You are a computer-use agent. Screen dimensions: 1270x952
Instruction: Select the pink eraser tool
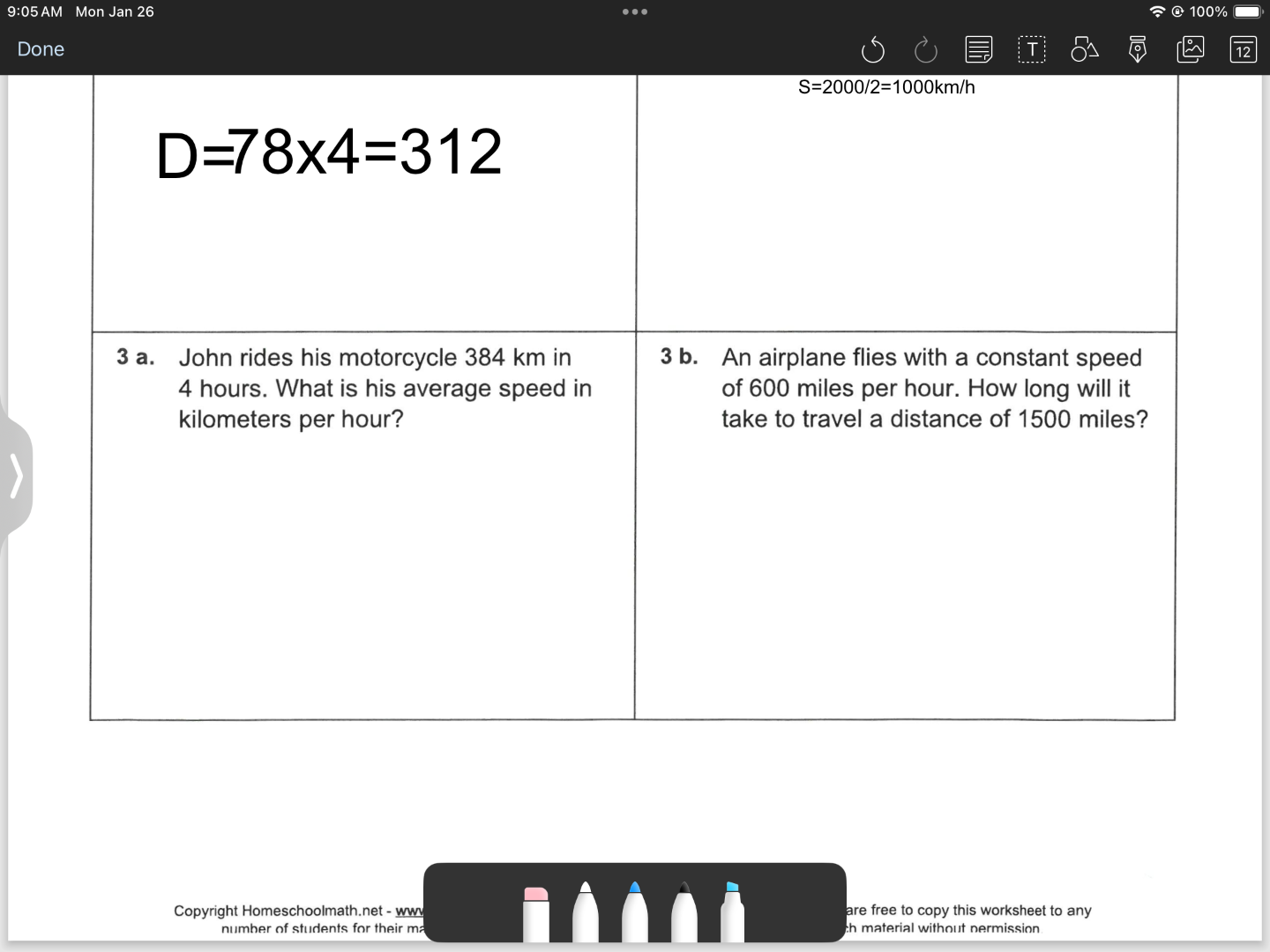(535, 913)
